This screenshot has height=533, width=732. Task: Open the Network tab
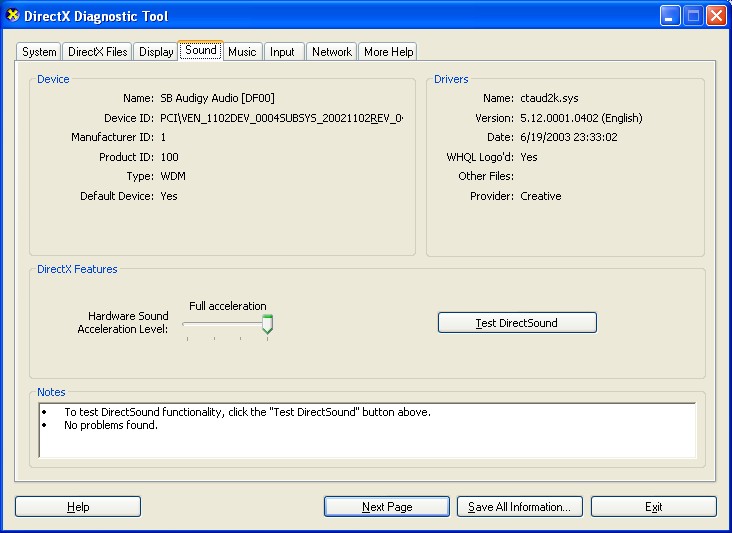(x=332, y=52)
